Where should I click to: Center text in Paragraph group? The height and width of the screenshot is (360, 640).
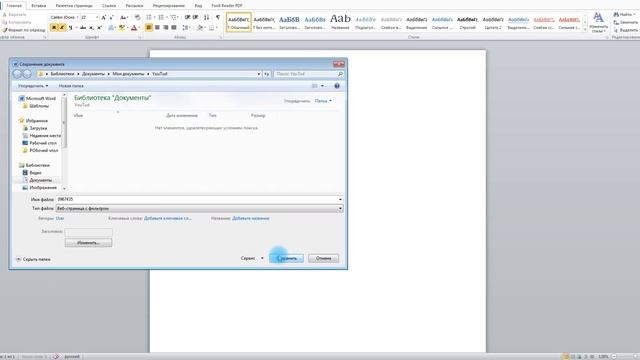tap(157, 27)
